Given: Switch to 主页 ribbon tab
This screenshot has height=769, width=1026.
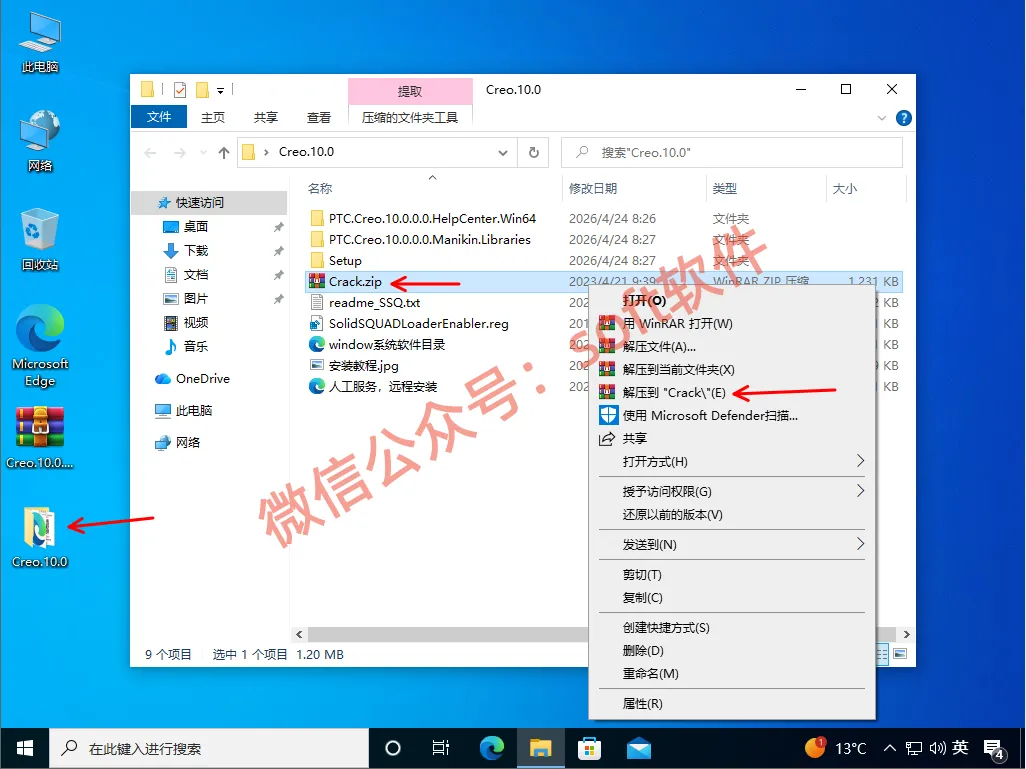Looking at the screenshot, I should click(x=213, y=117).
